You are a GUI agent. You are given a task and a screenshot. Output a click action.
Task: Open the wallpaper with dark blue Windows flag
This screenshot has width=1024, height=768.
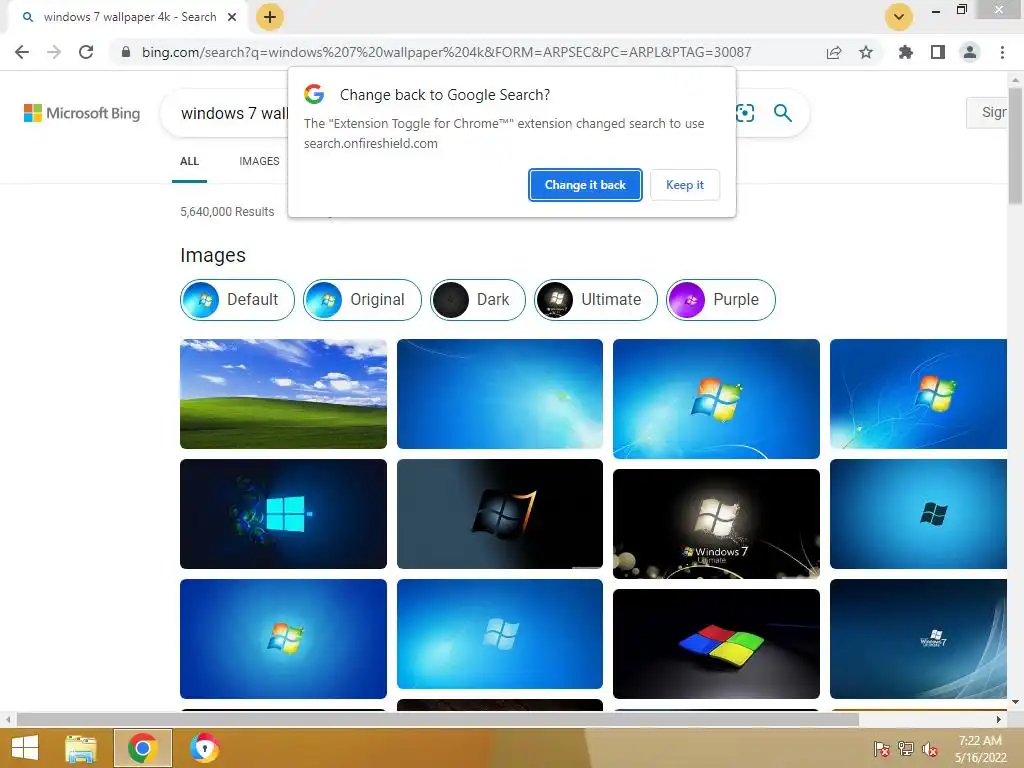coord(918,514)
